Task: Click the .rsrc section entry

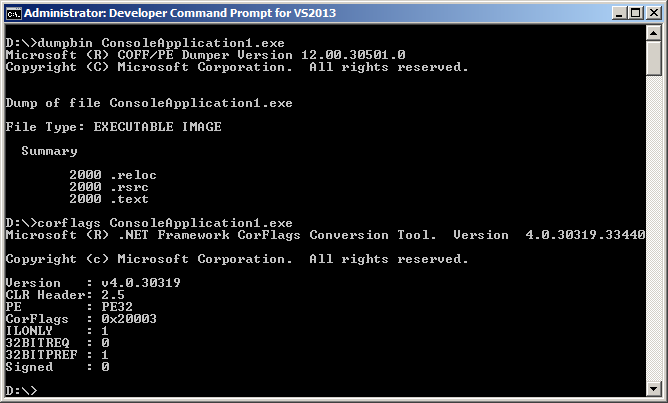Action: (109, 187)
